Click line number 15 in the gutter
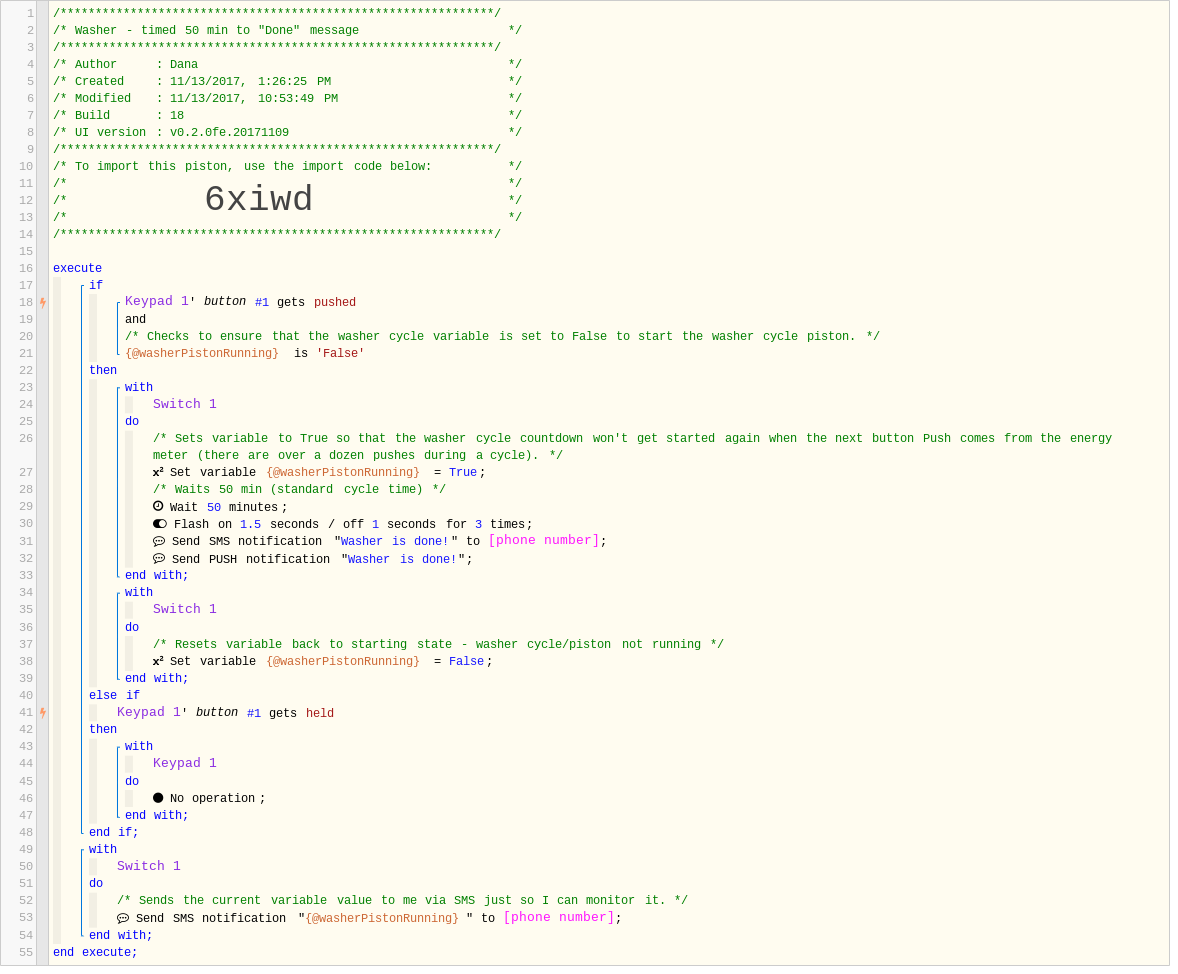 click(x=26, y=252)
